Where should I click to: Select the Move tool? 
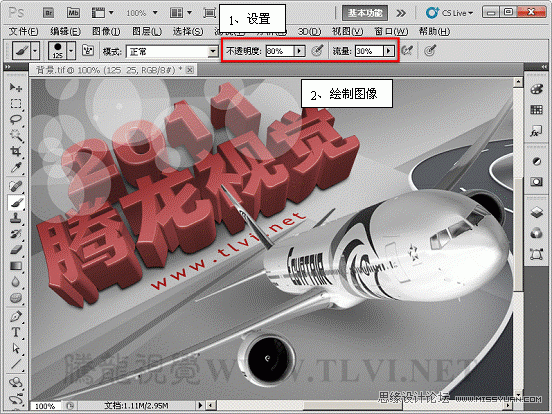(x=16, y=87)
